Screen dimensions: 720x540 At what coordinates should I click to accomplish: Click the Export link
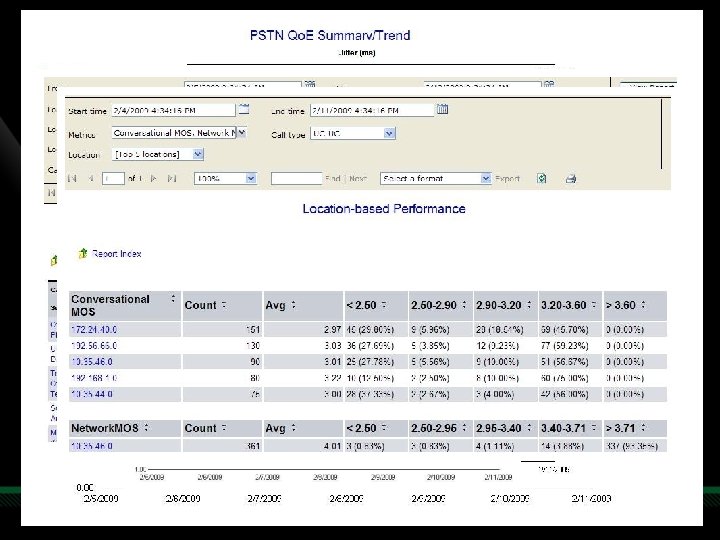507,179
